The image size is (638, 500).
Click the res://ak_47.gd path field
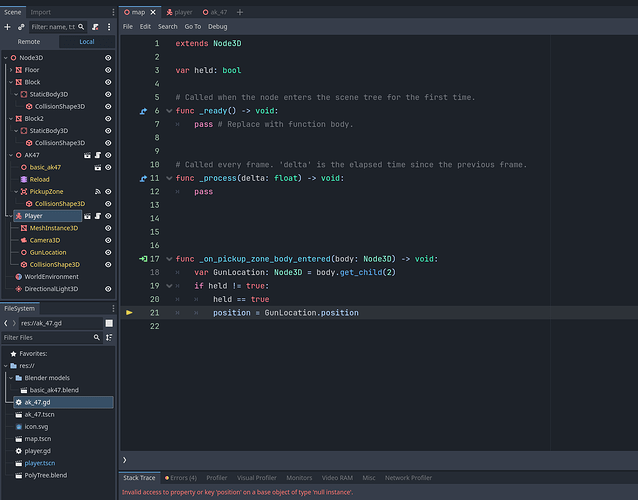coord(61,323)
